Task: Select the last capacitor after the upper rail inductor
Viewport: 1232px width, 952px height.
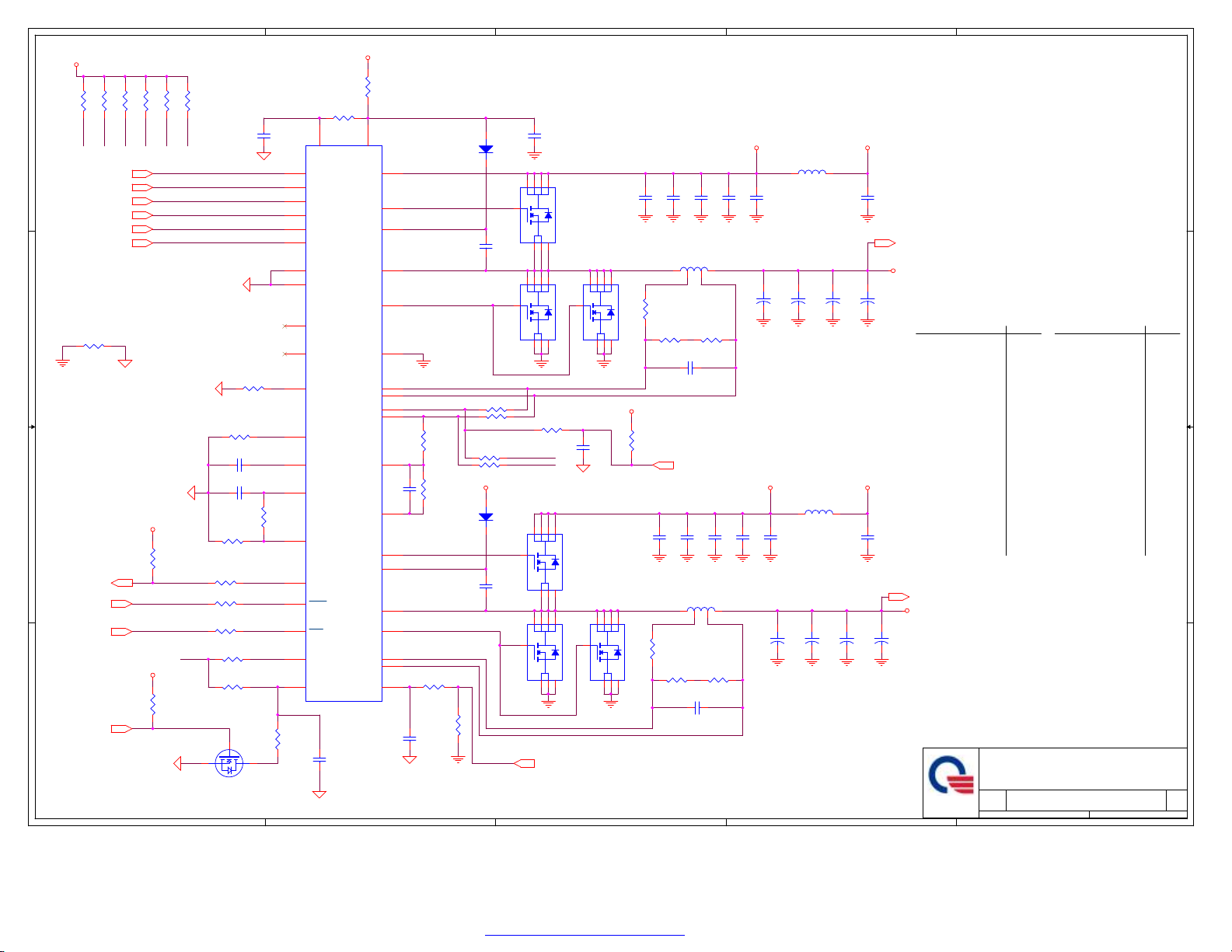Action: coord(867,198)
